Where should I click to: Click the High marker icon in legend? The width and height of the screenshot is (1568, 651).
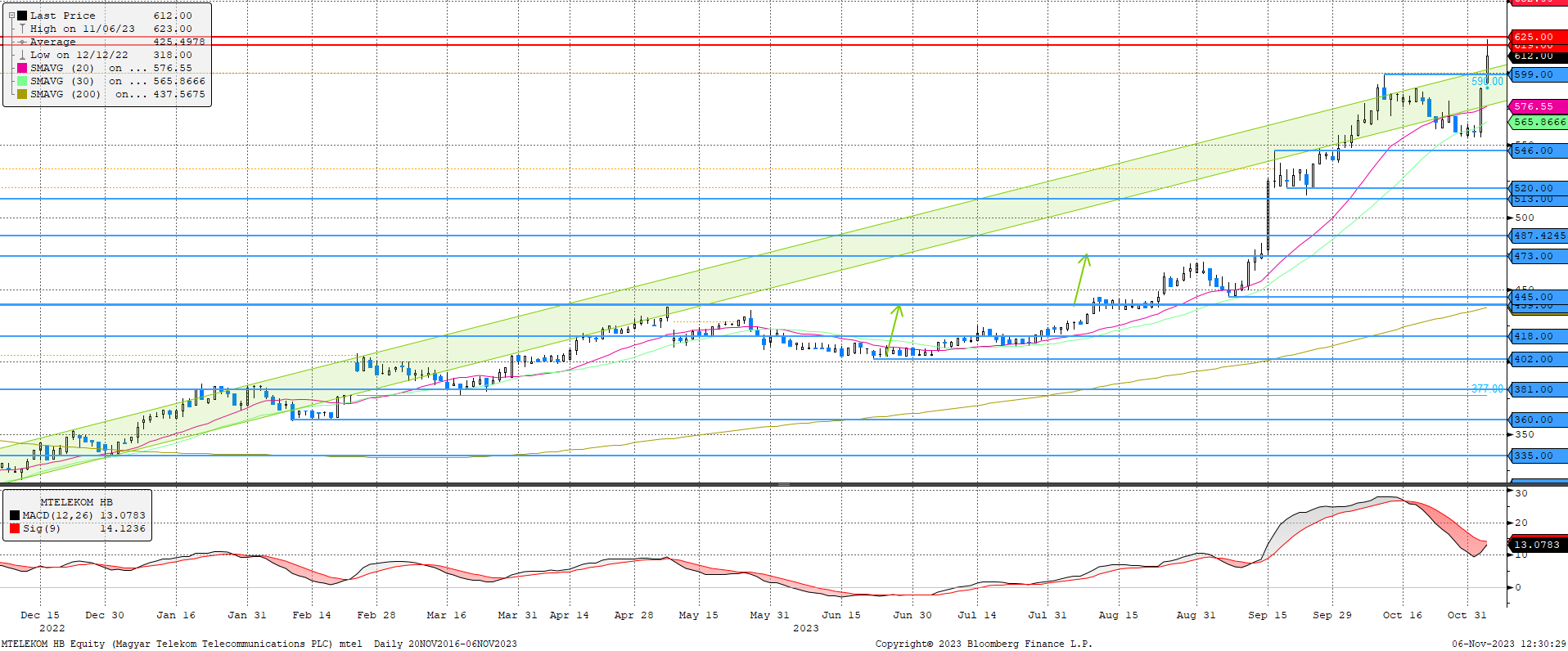22,29
